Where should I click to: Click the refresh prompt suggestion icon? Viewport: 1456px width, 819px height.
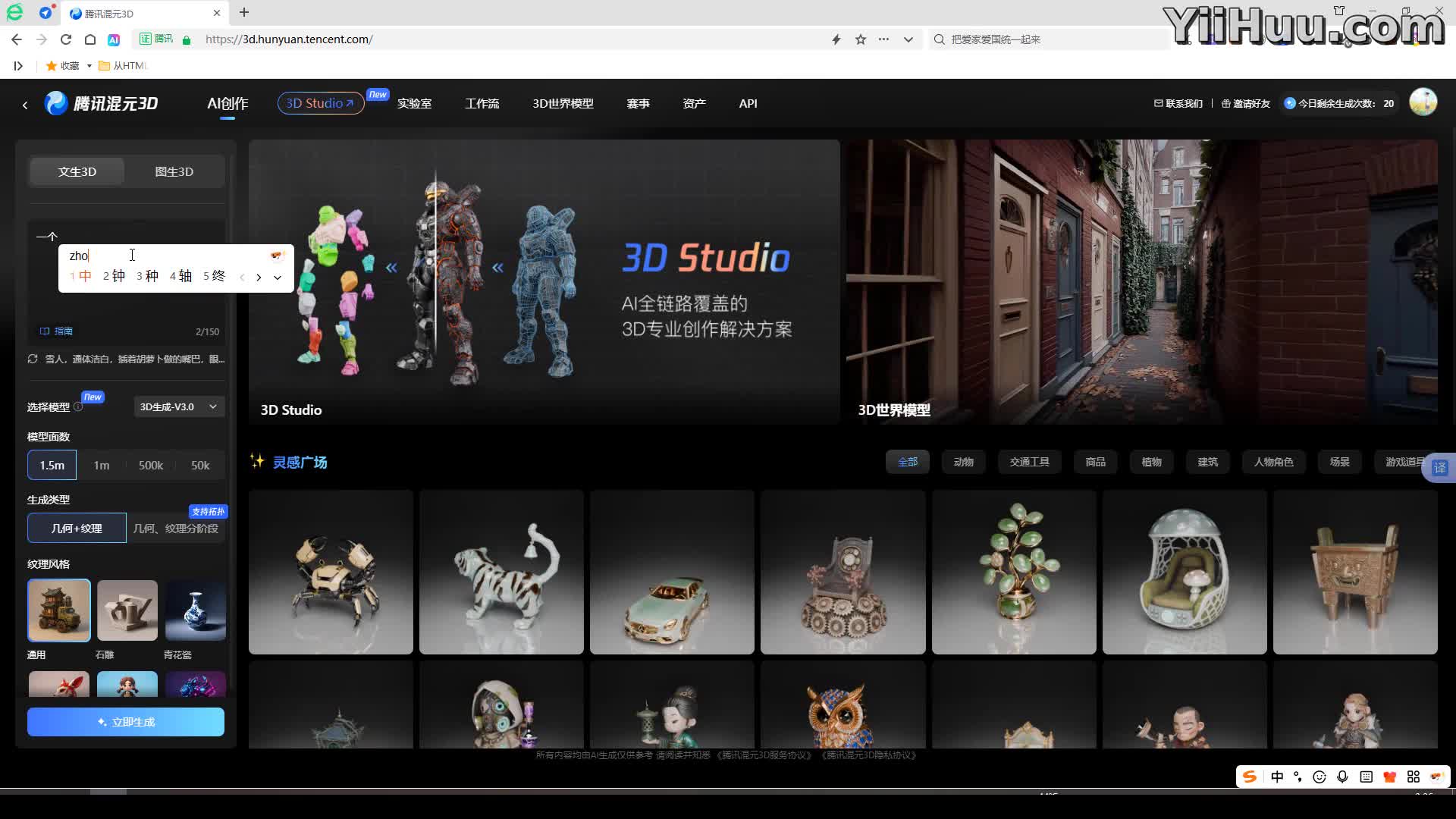pyautogui.click(x=33, y=359)
